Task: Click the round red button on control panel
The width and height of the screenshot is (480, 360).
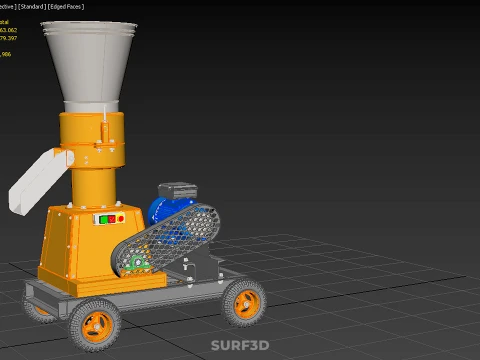Action: [121, 219]
